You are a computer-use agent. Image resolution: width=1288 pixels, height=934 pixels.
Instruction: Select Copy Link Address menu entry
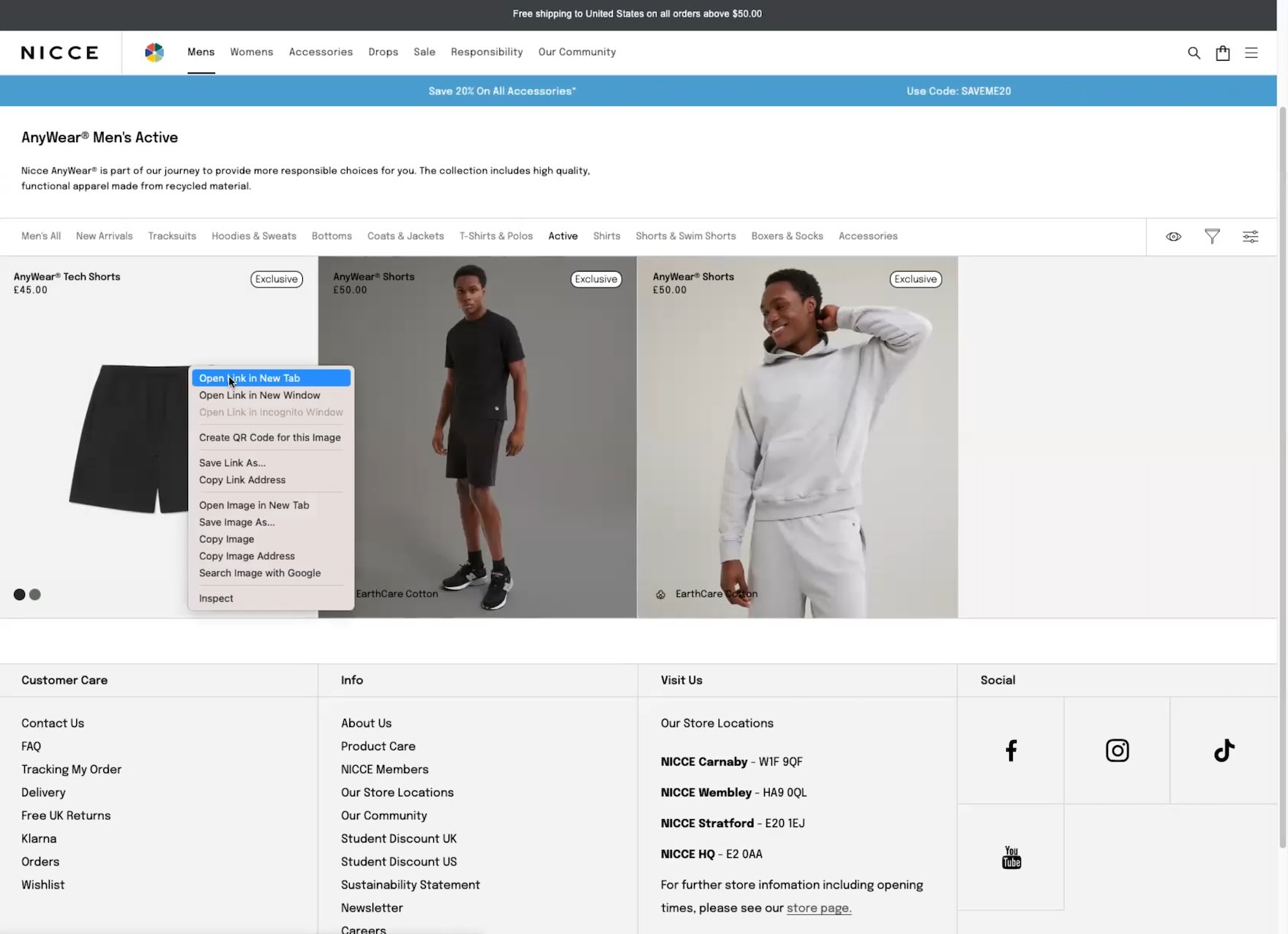click(x=242, y=480)
